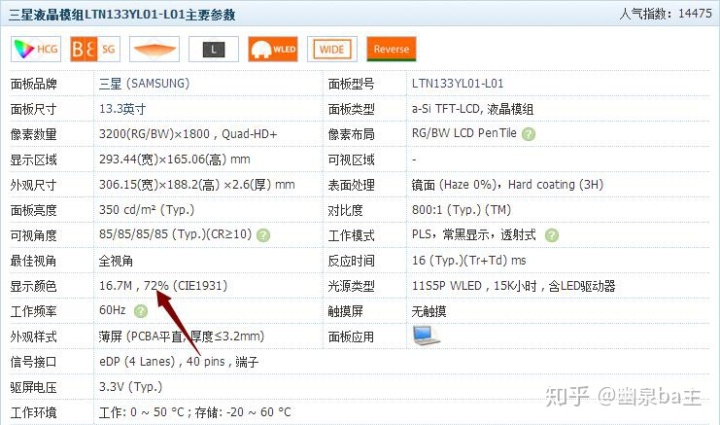Click help icon beside RG/BW LCD PenTile
Viewport: 720px width, 425px height.
point(529,134)
